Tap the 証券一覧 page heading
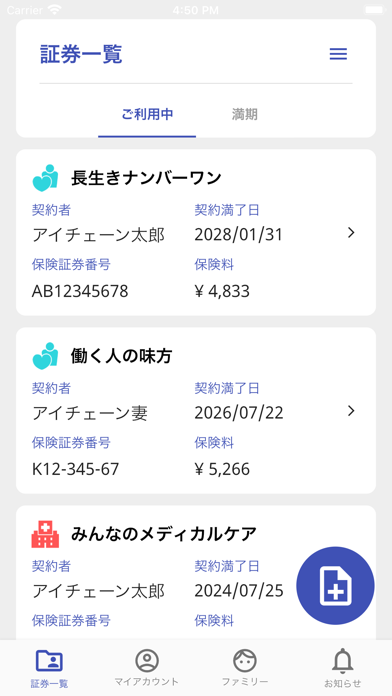Viewport: 392px width, 696px height. (x=81, y=54)
